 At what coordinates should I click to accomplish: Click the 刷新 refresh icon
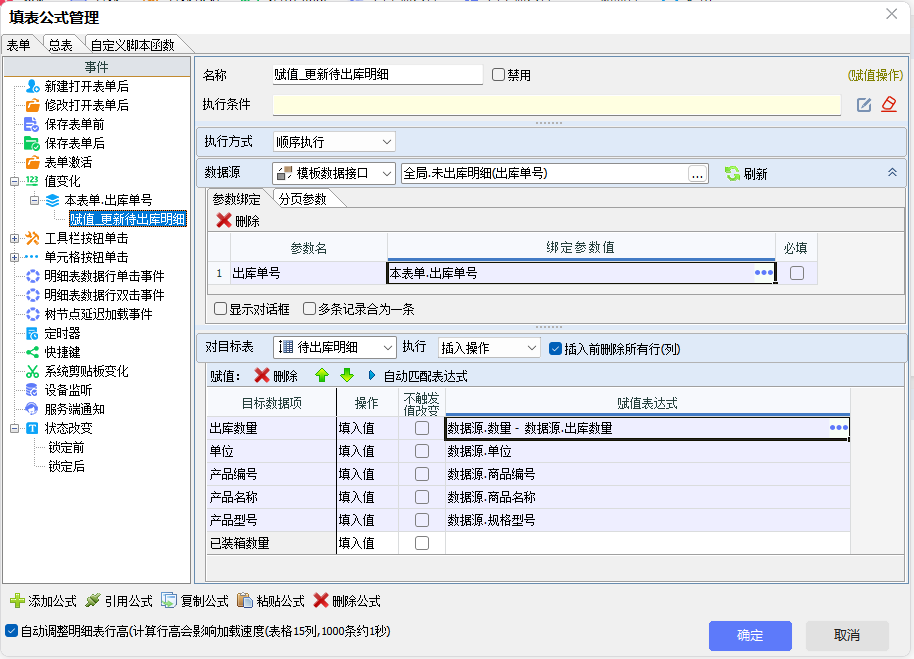(732, 174)
